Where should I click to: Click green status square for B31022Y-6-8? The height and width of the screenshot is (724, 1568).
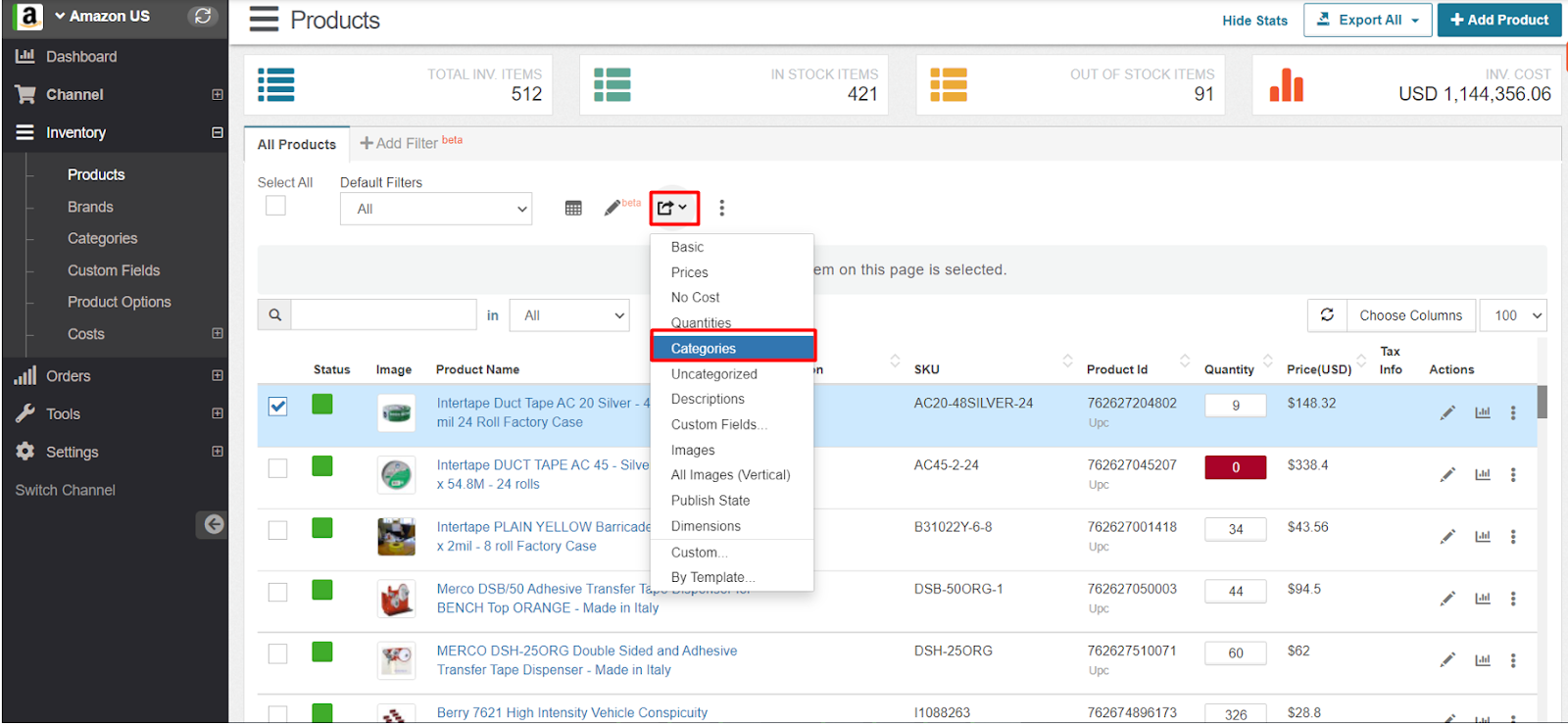(x=322, y=528)
